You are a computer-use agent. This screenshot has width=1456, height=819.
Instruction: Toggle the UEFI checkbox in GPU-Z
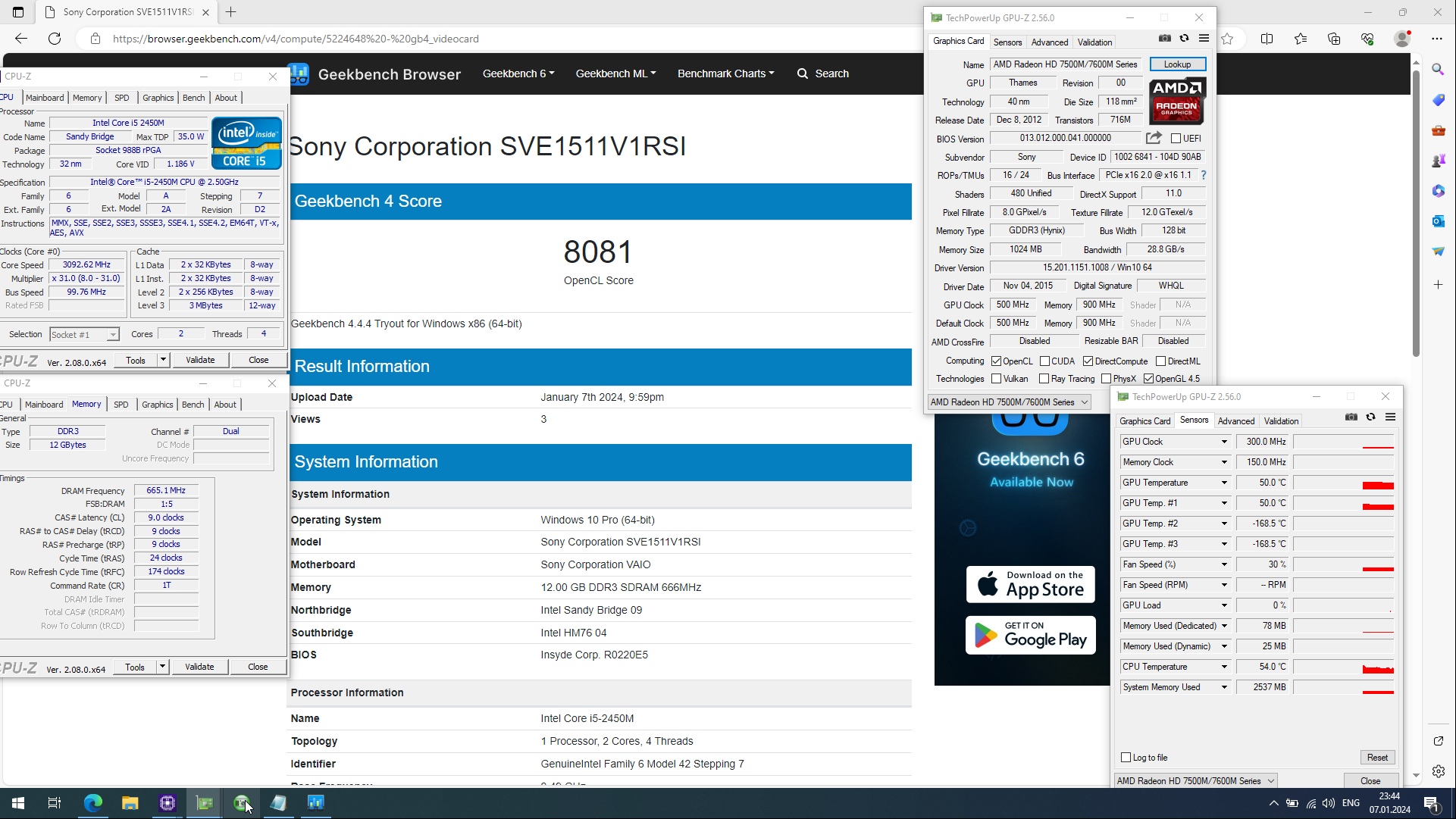click(x=1176, y=139)
